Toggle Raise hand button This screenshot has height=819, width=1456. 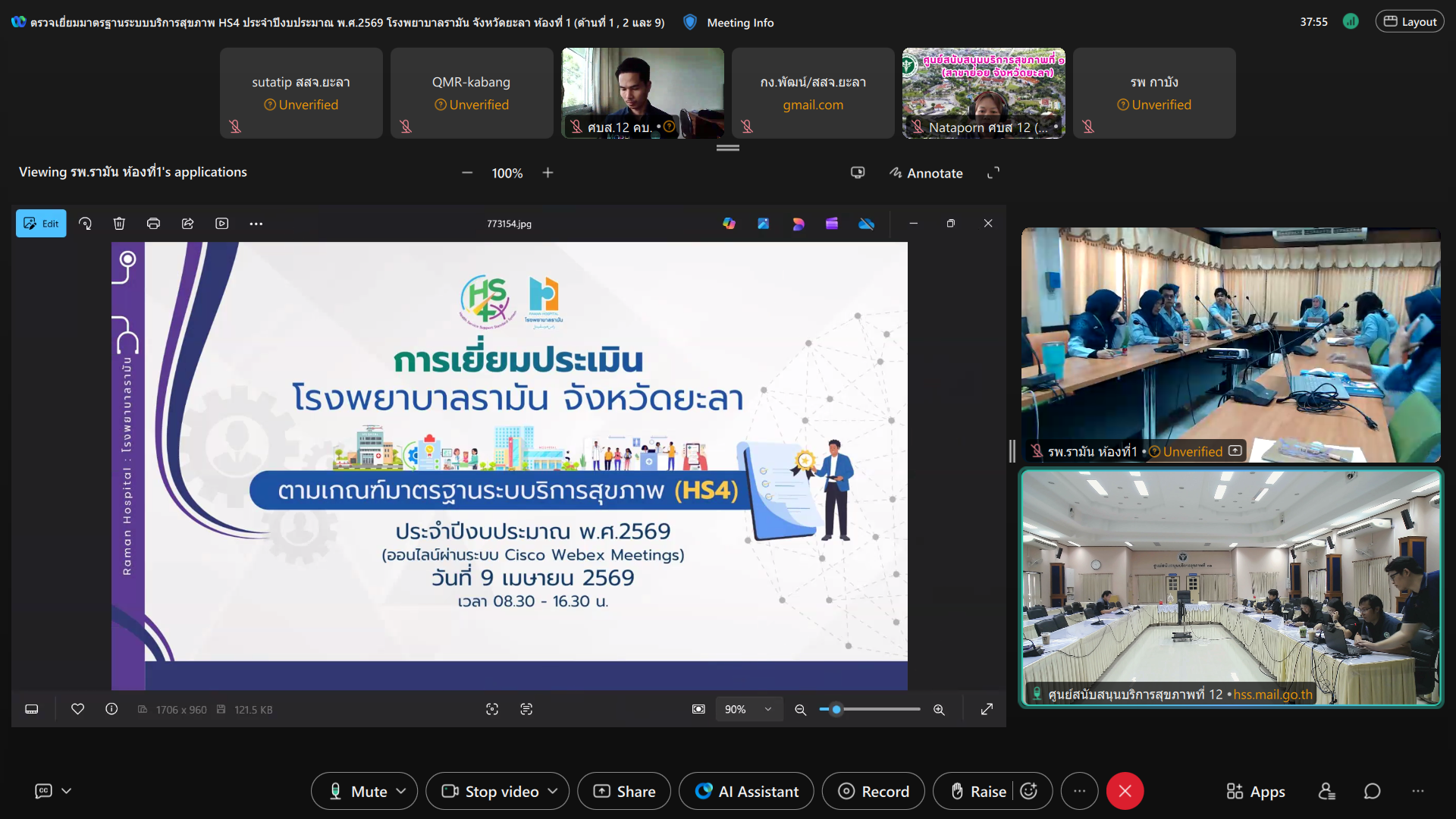(x=978, y=791)
